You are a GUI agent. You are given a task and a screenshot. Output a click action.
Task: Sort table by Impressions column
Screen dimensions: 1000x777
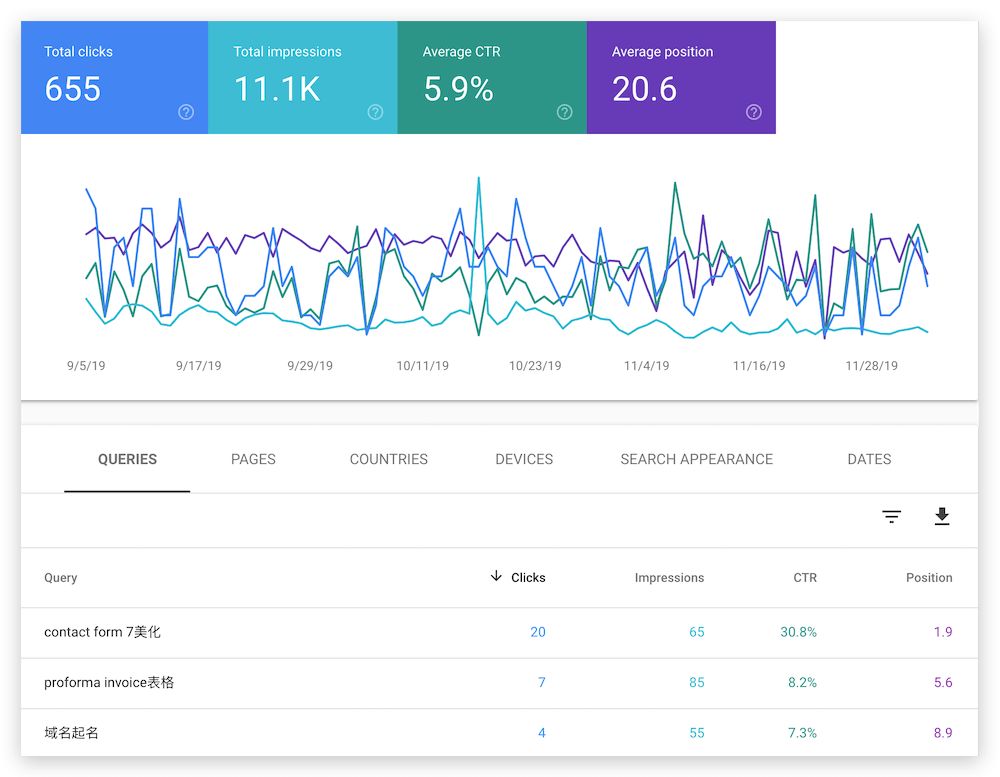point(669,578)
